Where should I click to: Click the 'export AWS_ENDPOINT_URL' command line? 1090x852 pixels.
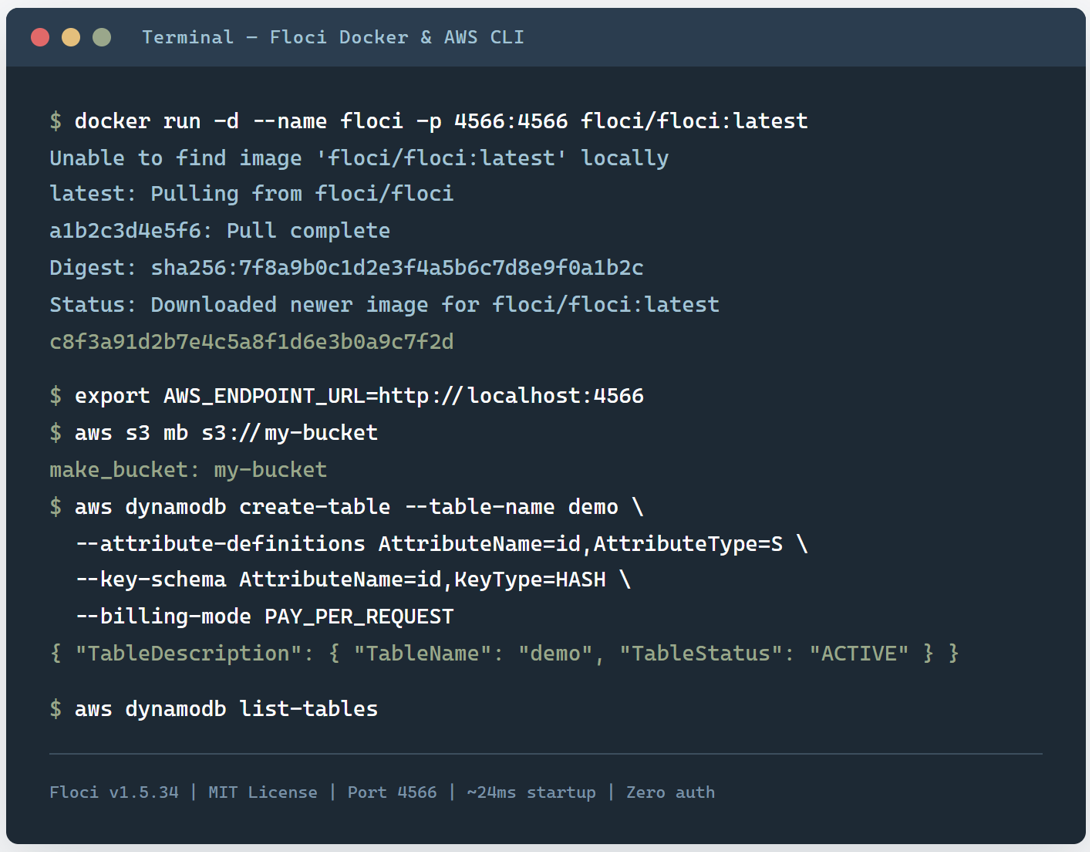coord(347,395)
